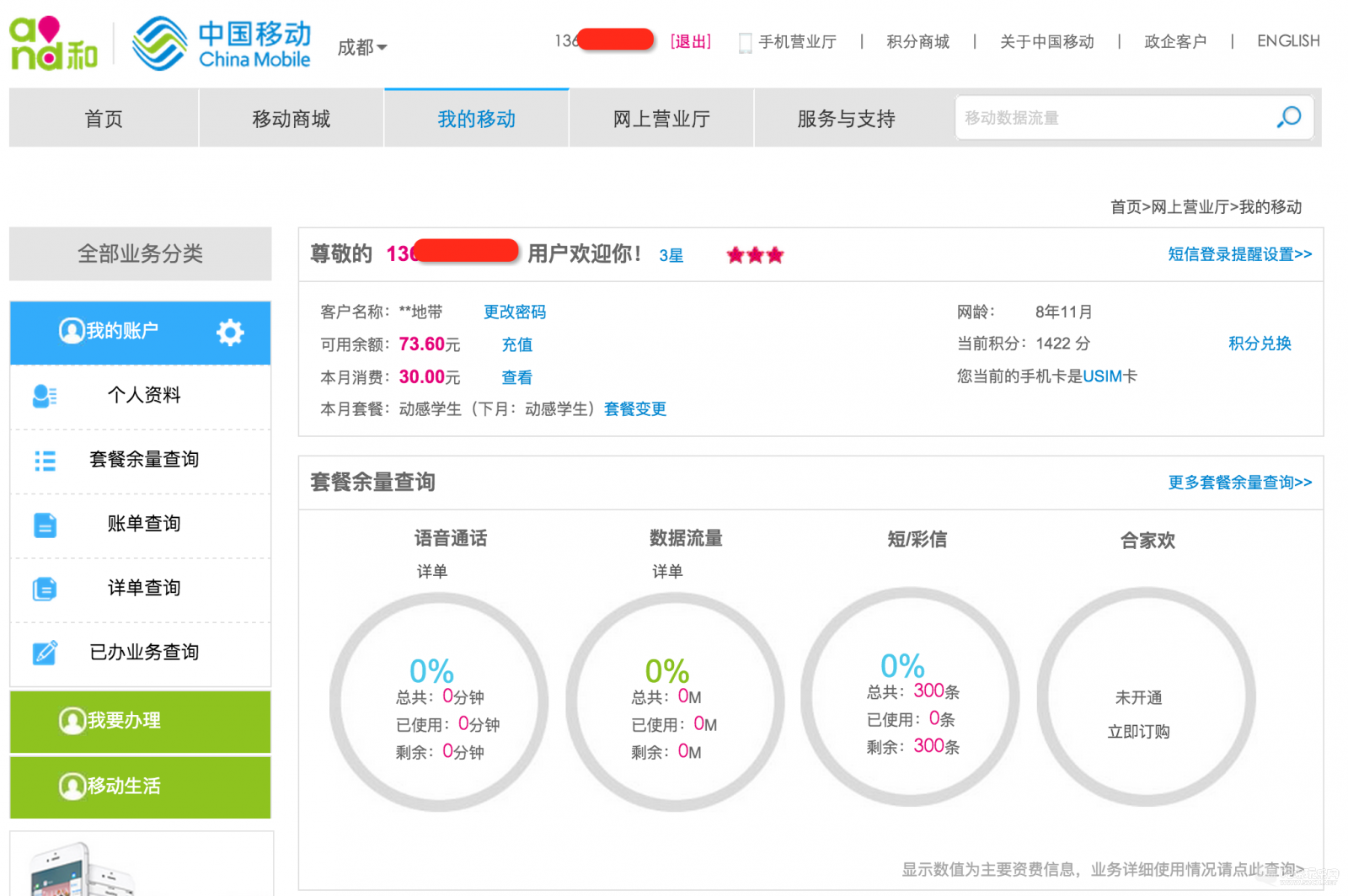Click 详单 under 数据流量
1348x896 pixels.
coord(667,571)
